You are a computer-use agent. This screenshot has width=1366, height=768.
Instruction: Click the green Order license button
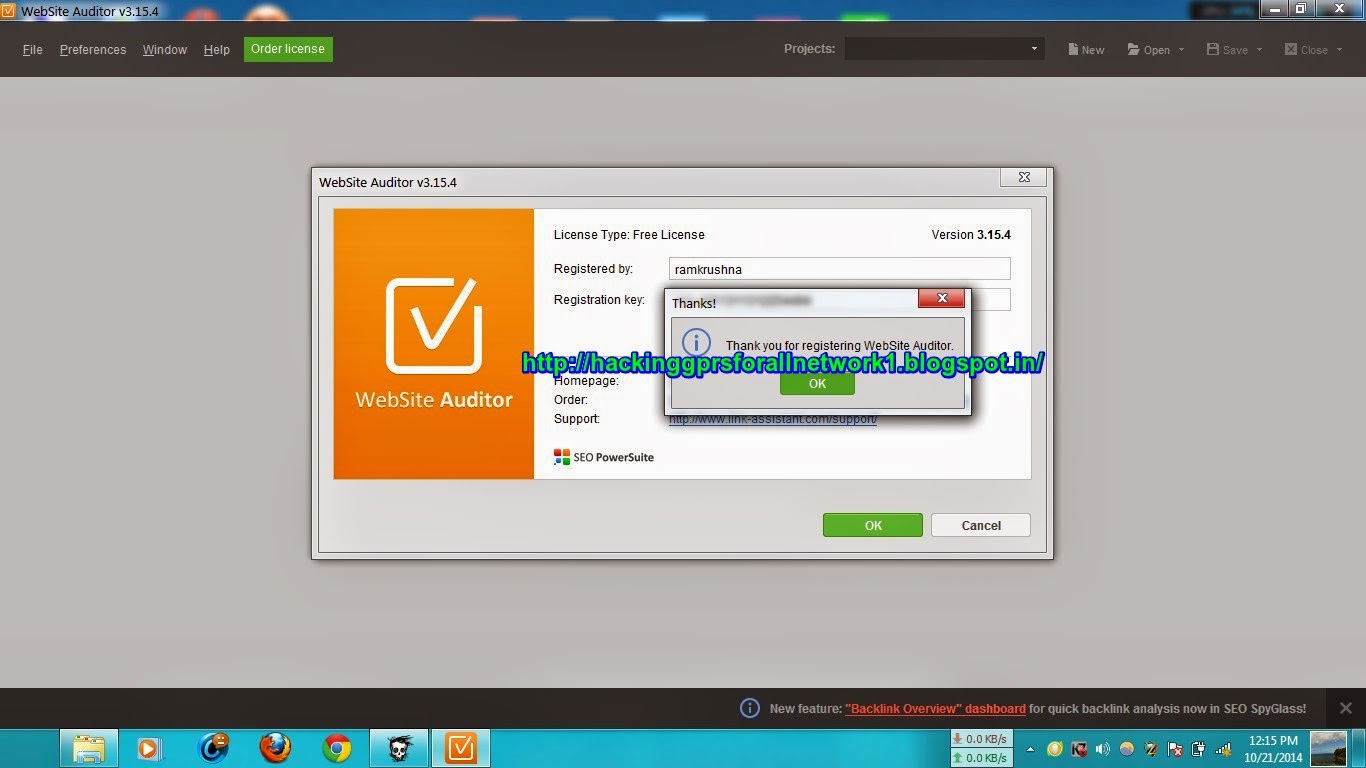288,49
